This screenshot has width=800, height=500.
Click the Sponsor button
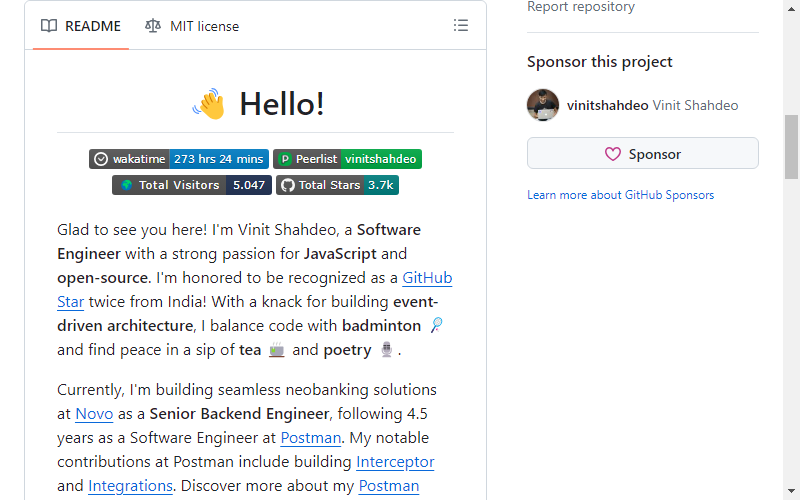point(642,153)
